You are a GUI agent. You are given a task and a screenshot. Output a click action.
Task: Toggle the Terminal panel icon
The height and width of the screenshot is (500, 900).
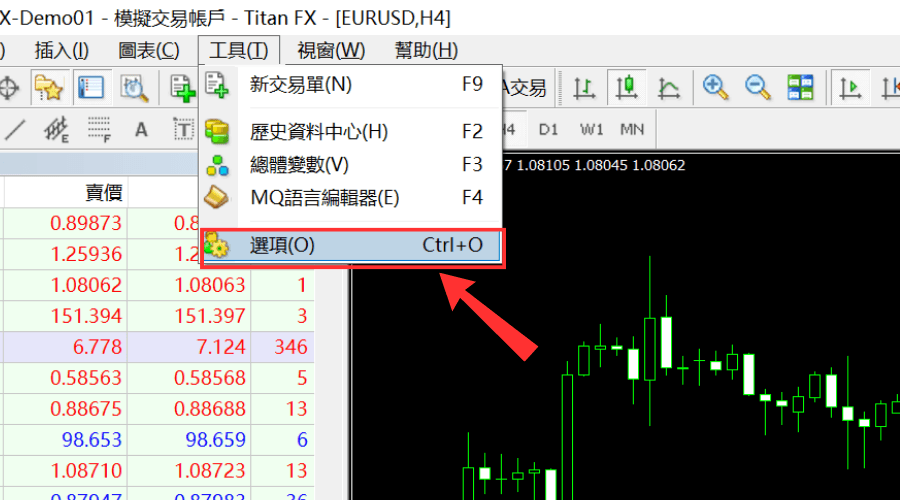point(91,88)
